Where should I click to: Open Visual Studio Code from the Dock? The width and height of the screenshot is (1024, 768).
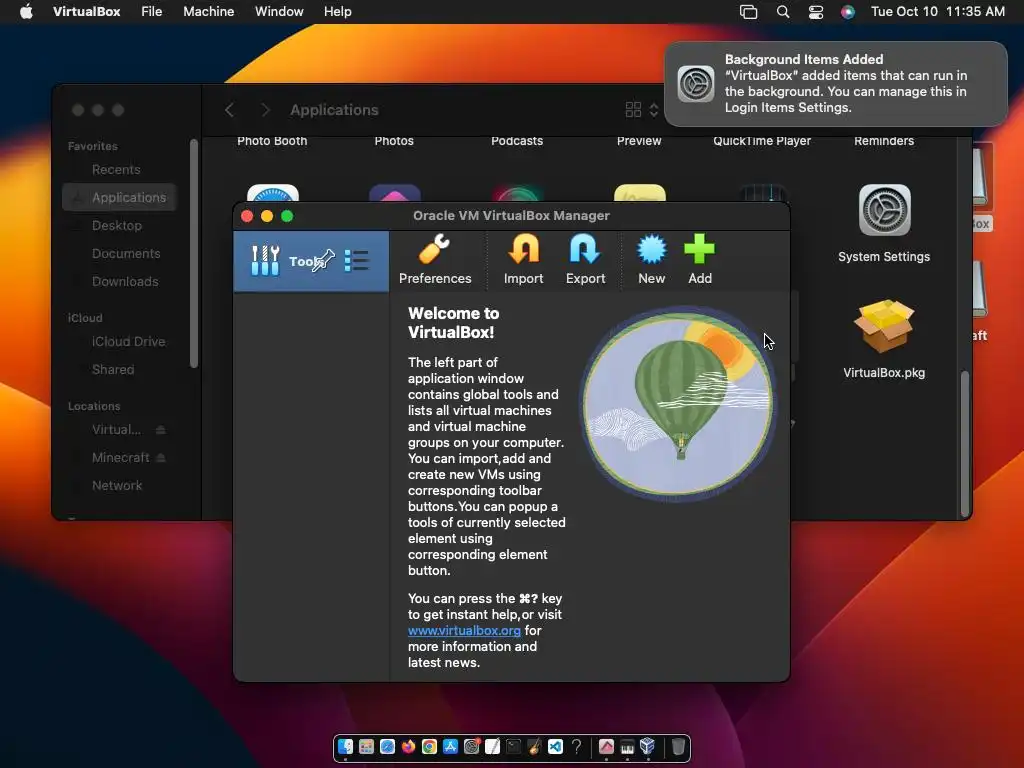[555, 746]
